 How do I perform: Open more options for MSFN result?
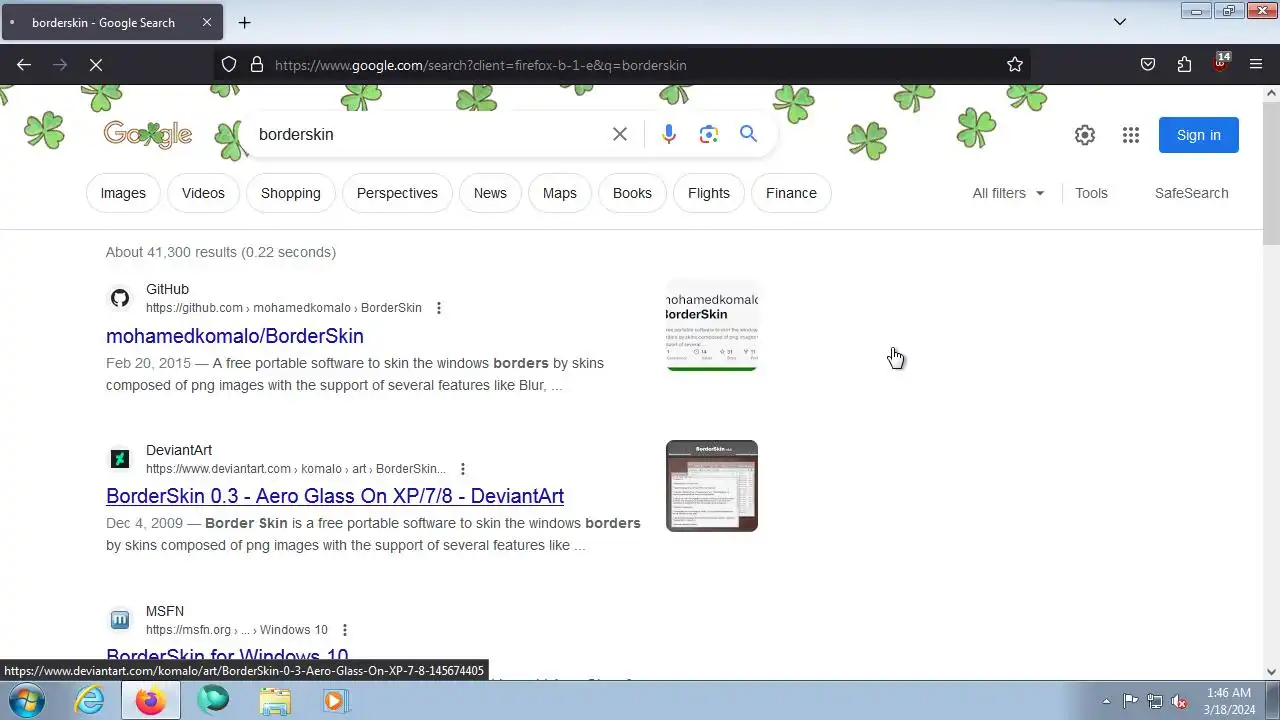click(x=344, y=630)
